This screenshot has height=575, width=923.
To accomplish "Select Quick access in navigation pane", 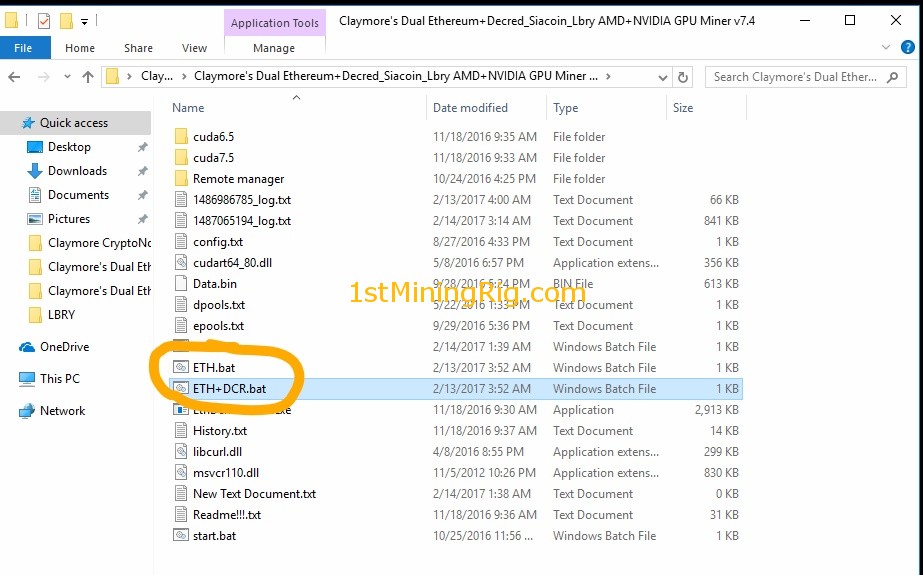I will [x=74, y=123].
